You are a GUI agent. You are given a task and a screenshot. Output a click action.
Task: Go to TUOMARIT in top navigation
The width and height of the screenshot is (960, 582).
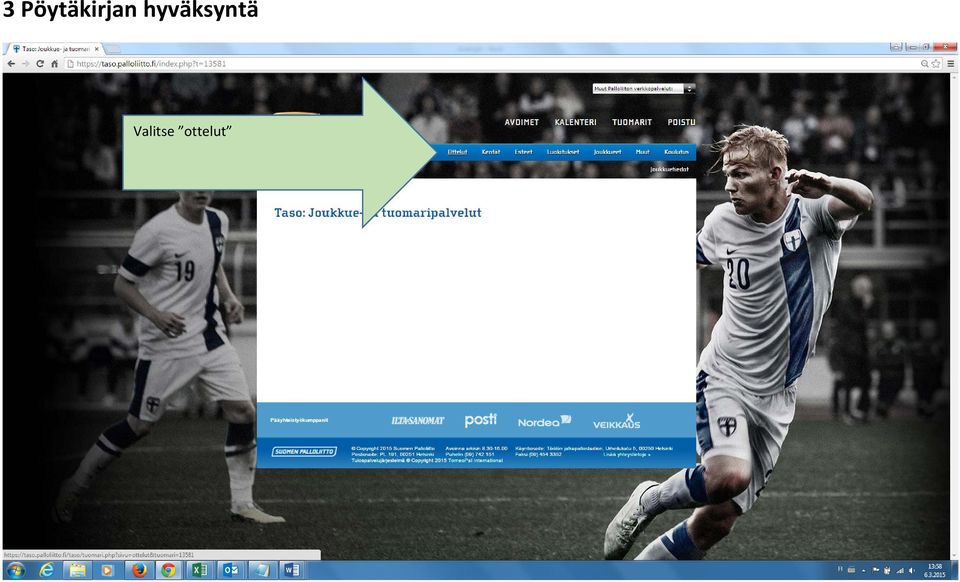point(632,122)
